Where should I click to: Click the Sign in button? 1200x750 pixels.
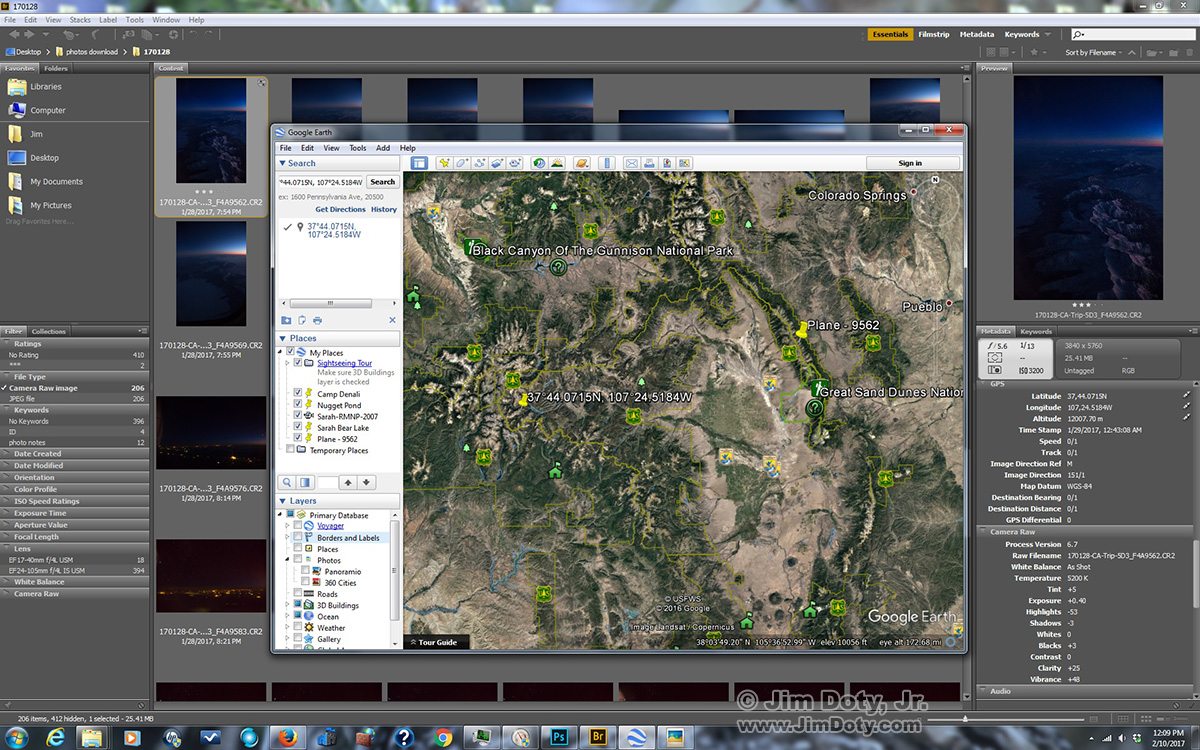coord(911,163)
